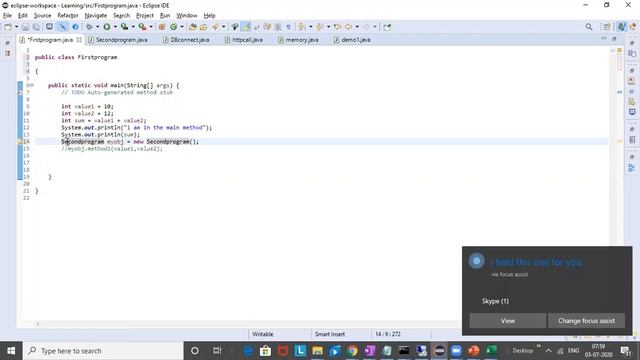This screenshot has width=640, height=360.
Task: Open the Run dropdown arrow
Action: (115, 27)
